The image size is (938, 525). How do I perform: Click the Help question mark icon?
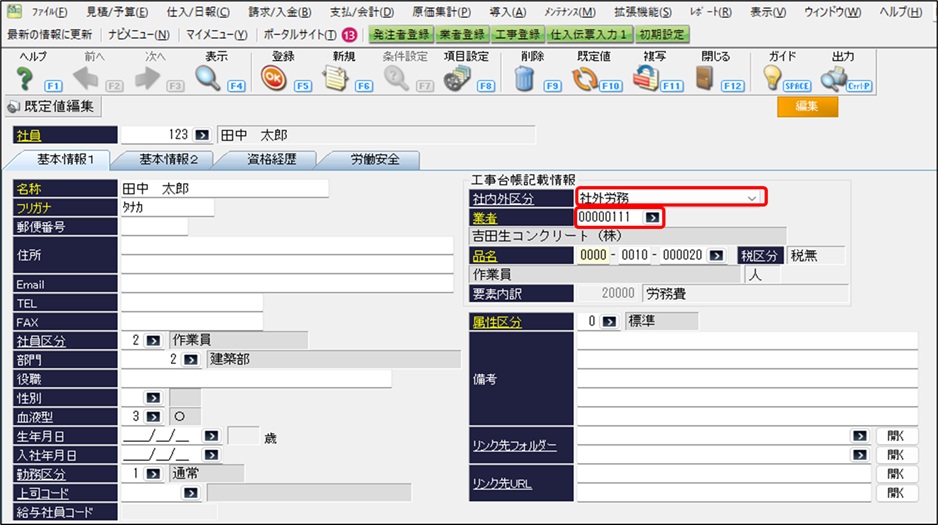[x=26, y=78]
